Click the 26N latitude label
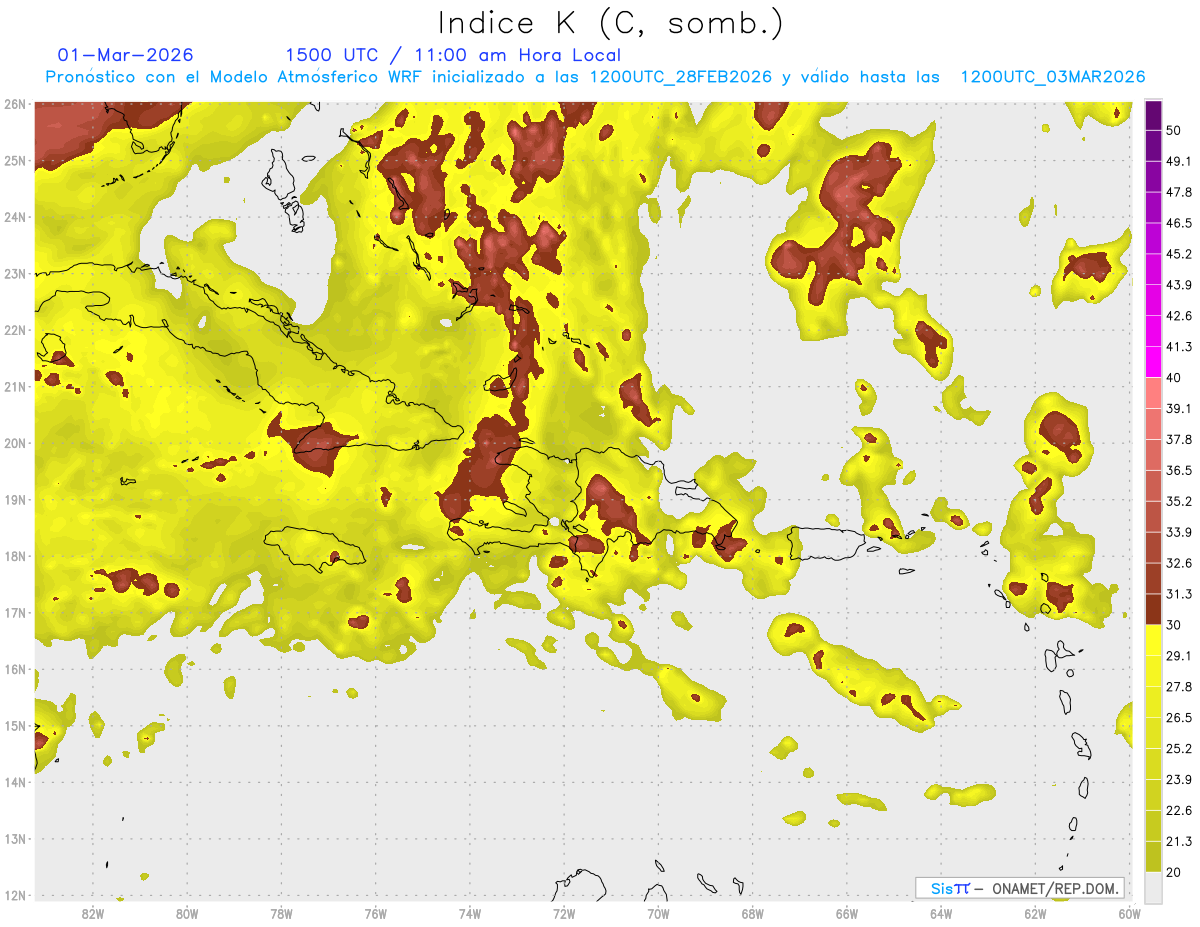 click(15, 104)
